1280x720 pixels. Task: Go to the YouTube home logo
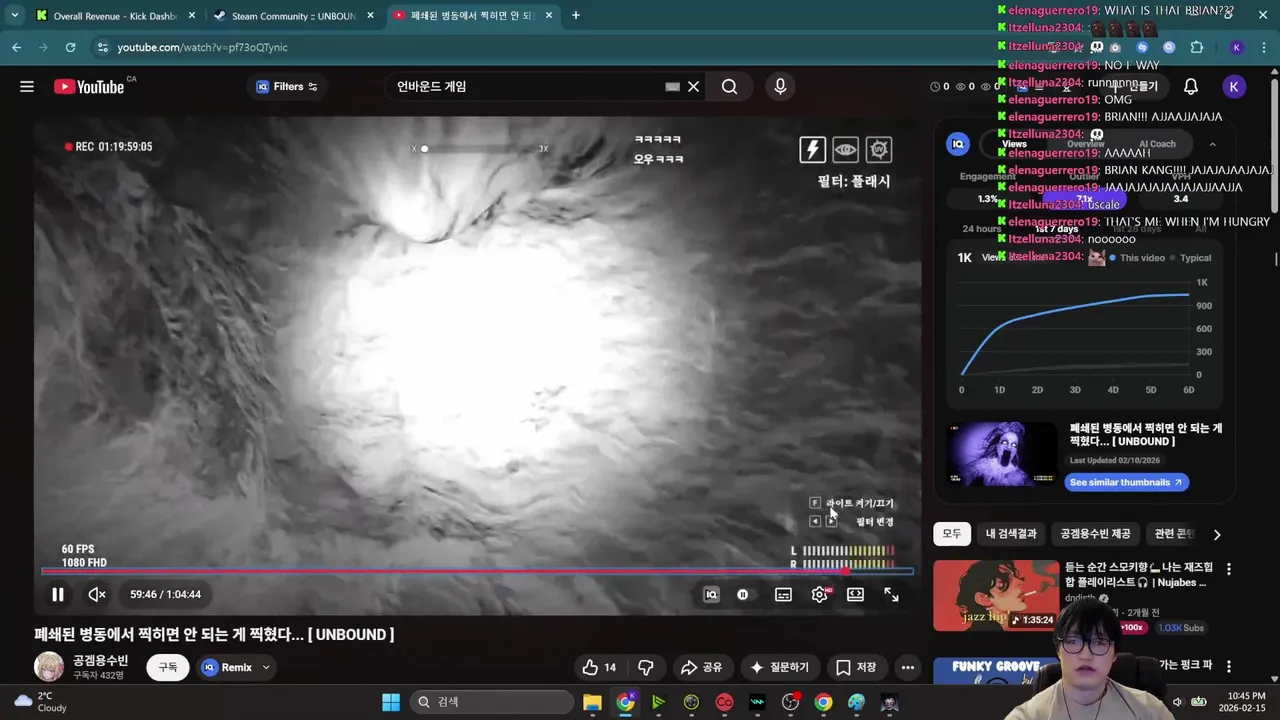click(x=89, y=87)
